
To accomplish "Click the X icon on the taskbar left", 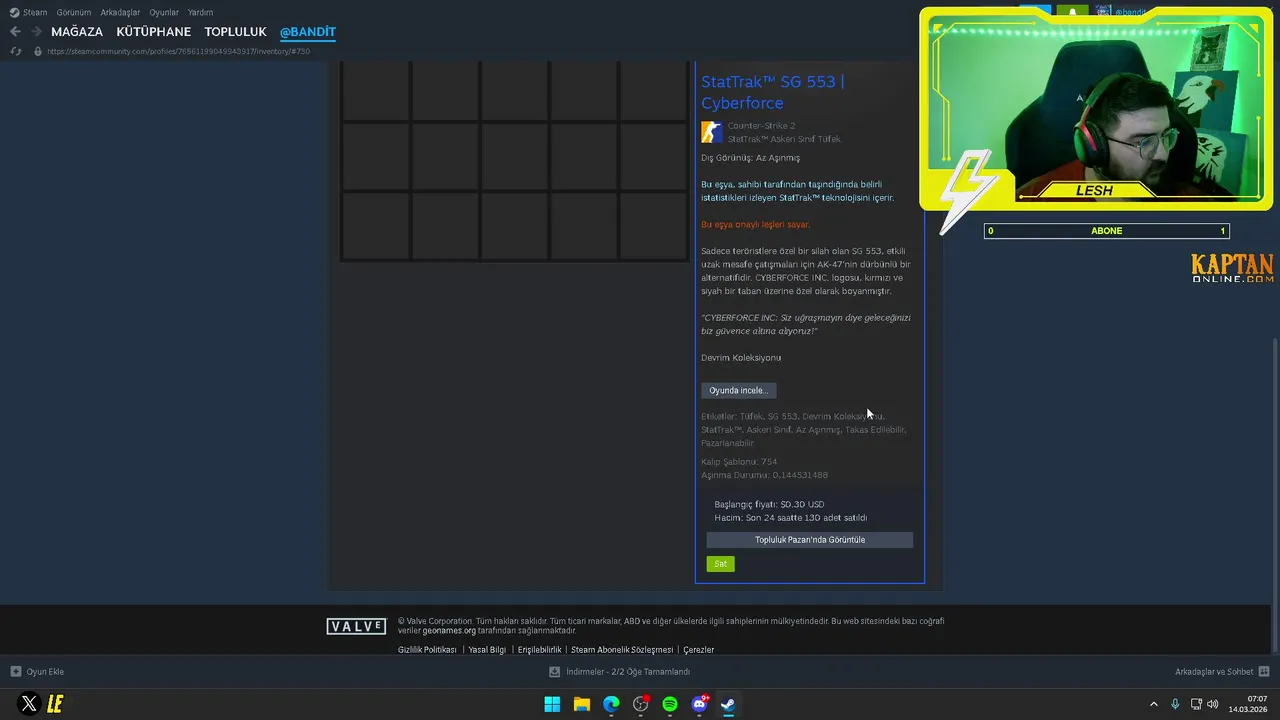I will pos(29,704).
